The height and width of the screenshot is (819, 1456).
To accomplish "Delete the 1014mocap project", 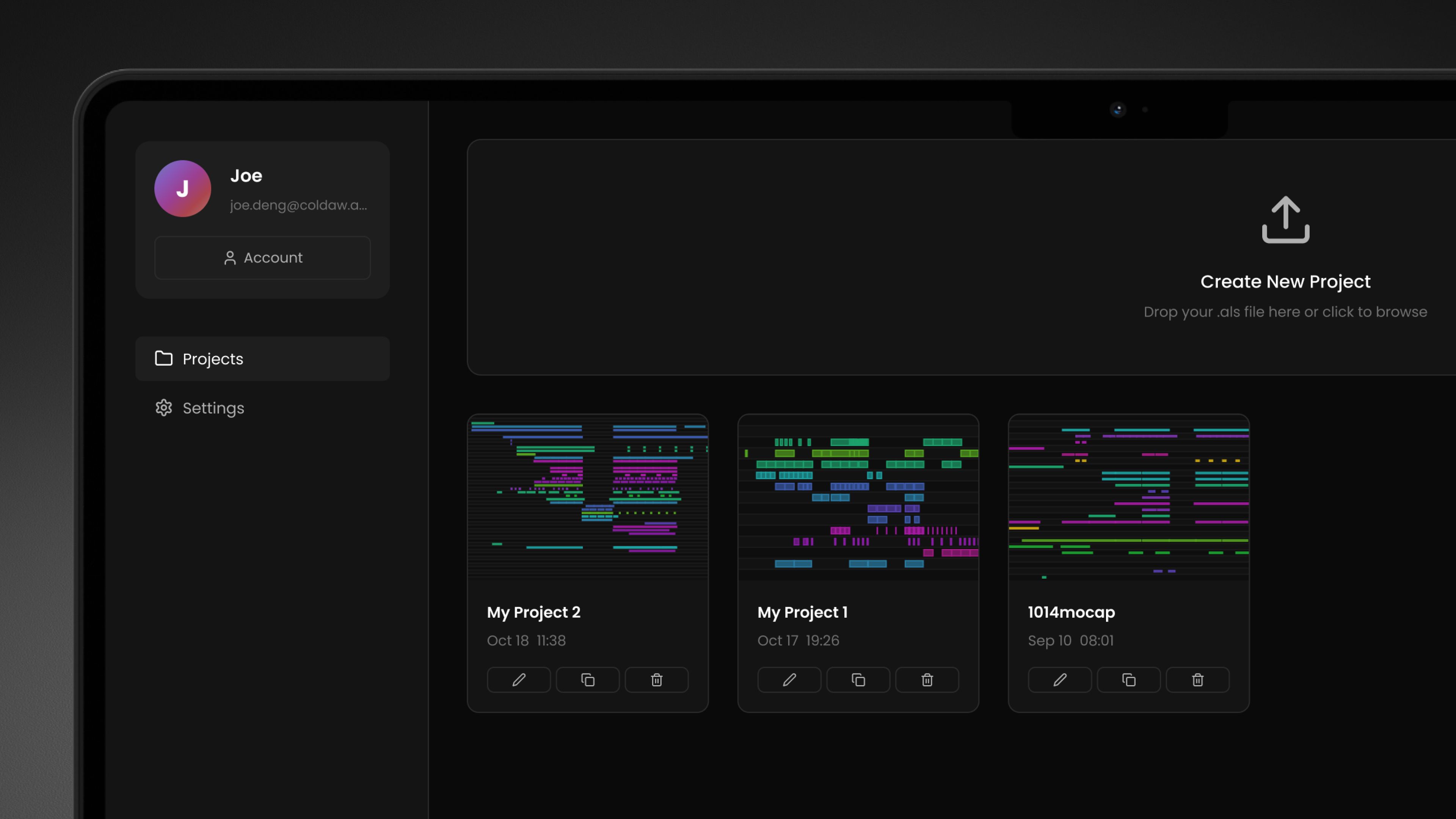I will tap(1198, 679).
